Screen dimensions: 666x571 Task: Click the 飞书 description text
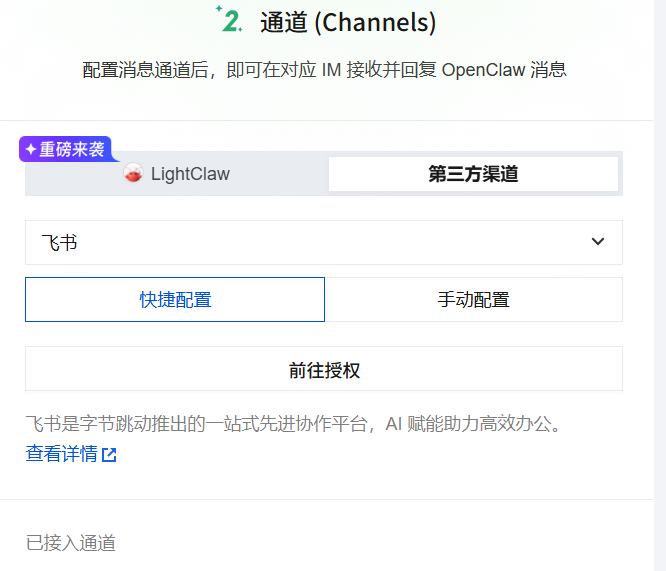(295, 424)
